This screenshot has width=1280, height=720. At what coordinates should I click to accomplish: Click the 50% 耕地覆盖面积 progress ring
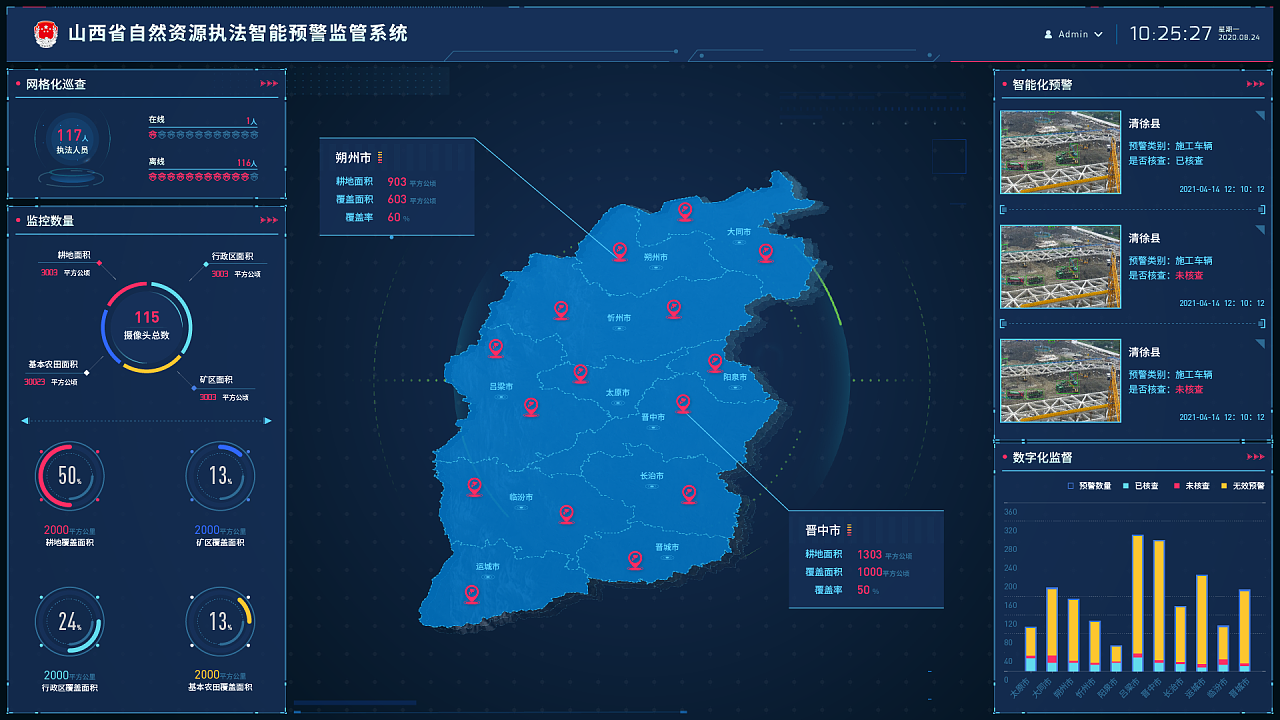tap(68, 476)
